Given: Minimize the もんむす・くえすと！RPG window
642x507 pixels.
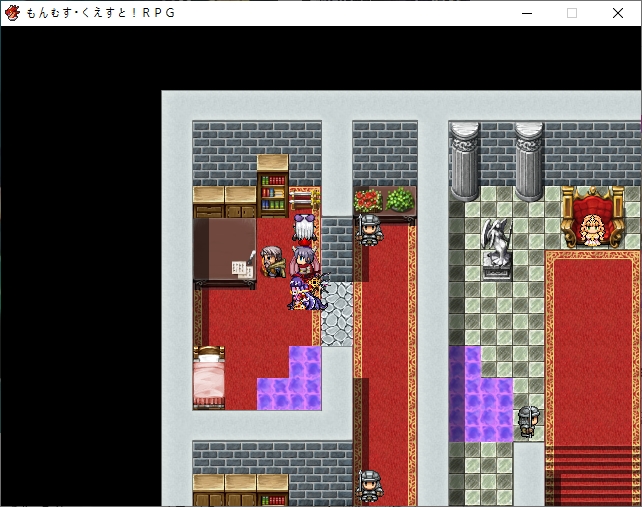Looking at the screenshot, I should [x=527, y=13].
